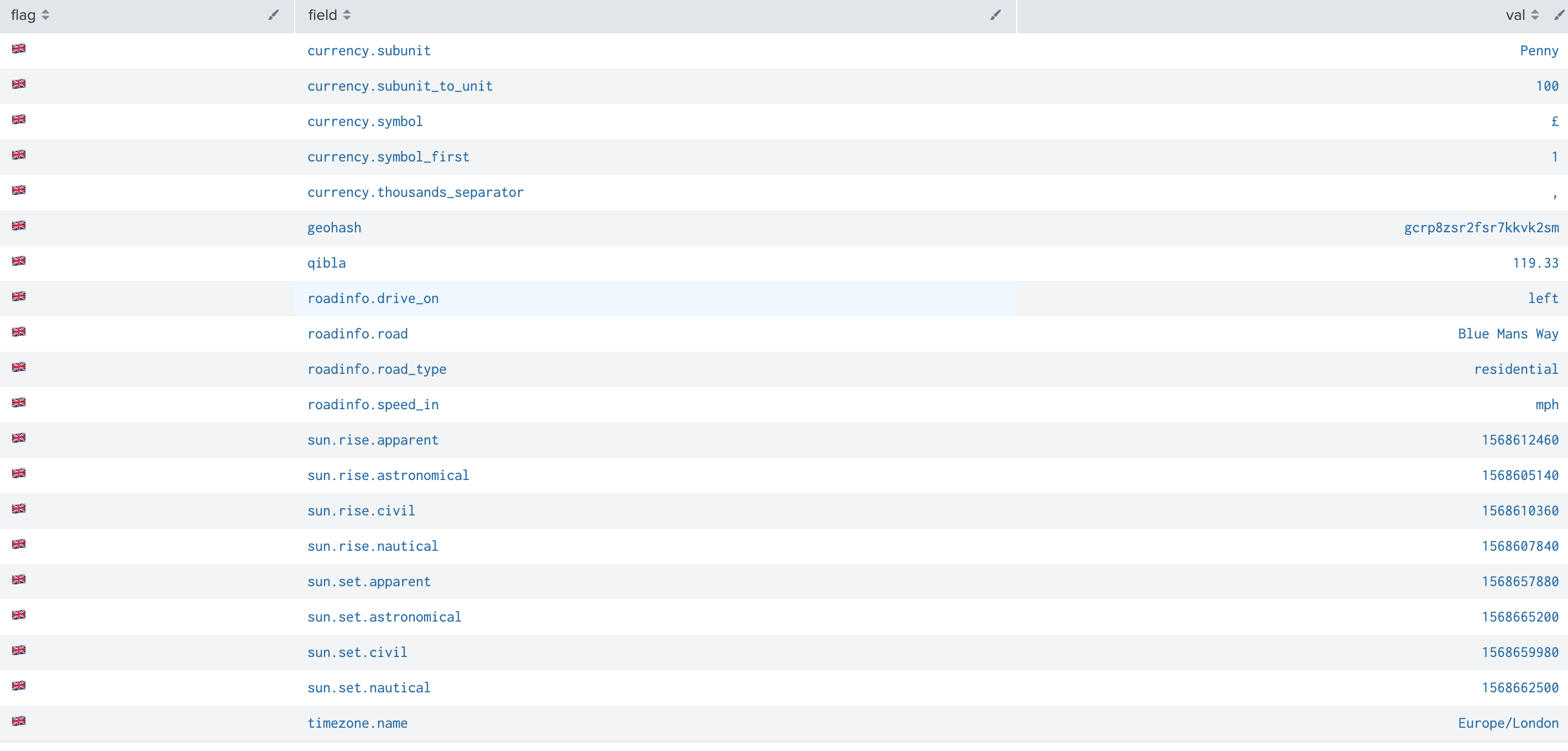Sort table by the val column arrows

[x=1534, y=15]
